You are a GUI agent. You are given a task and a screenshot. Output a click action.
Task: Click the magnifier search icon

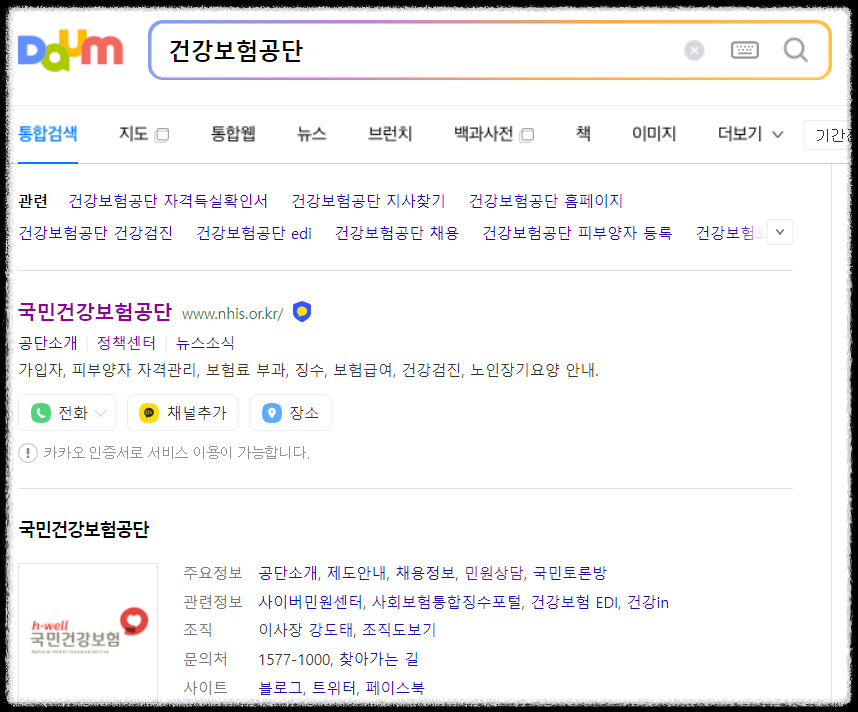(796, 50)
